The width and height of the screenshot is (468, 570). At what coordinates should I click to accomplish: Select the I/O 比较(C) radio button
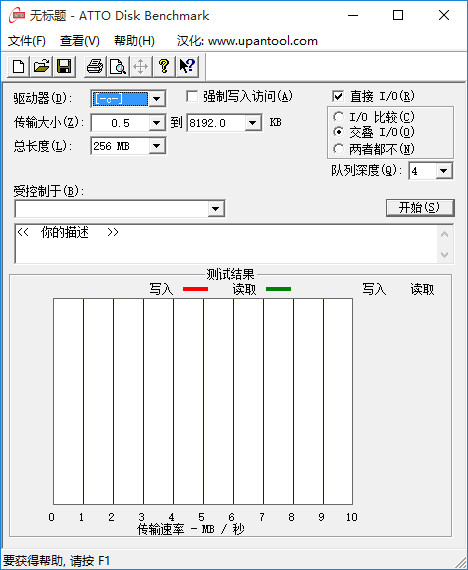338,117
